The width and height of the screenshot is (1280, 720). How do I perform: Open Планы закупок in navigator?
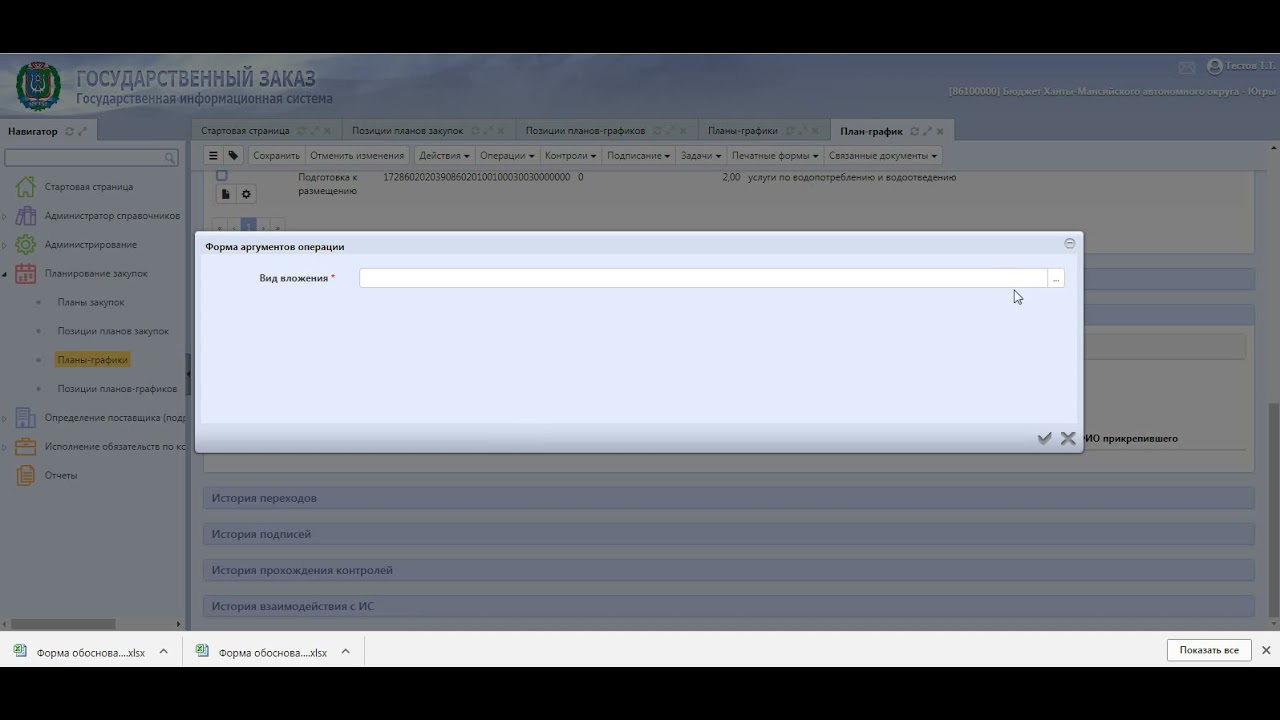[x=91, y=302]
